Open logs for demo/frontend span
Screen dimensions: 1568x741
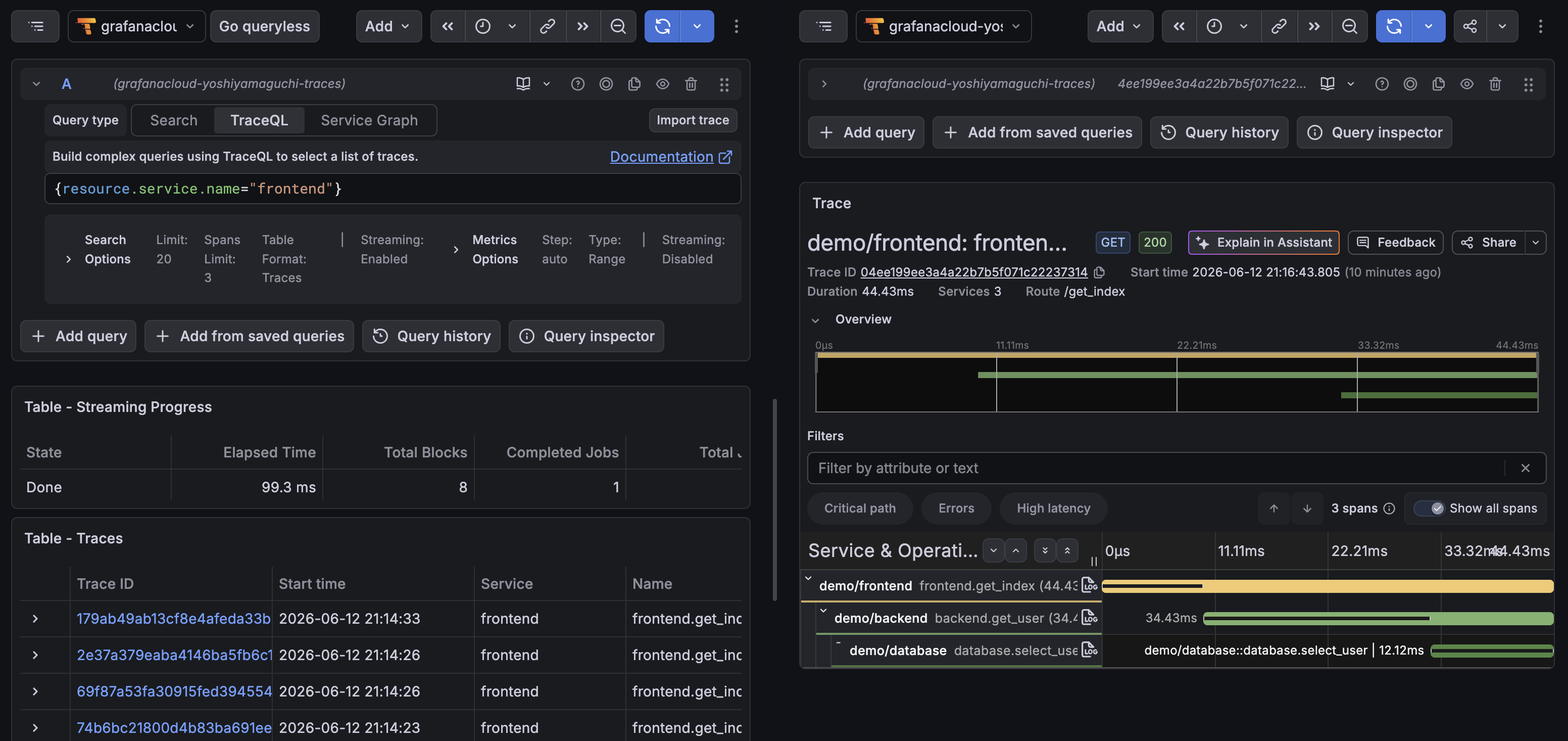[x=1090, y=585]
